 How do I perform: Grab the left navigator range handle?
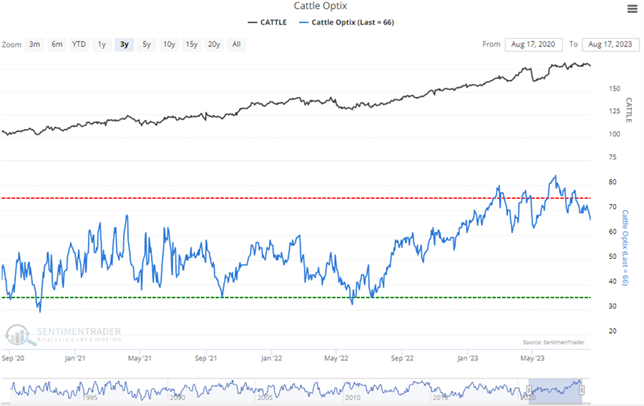(x=529, y=388)
